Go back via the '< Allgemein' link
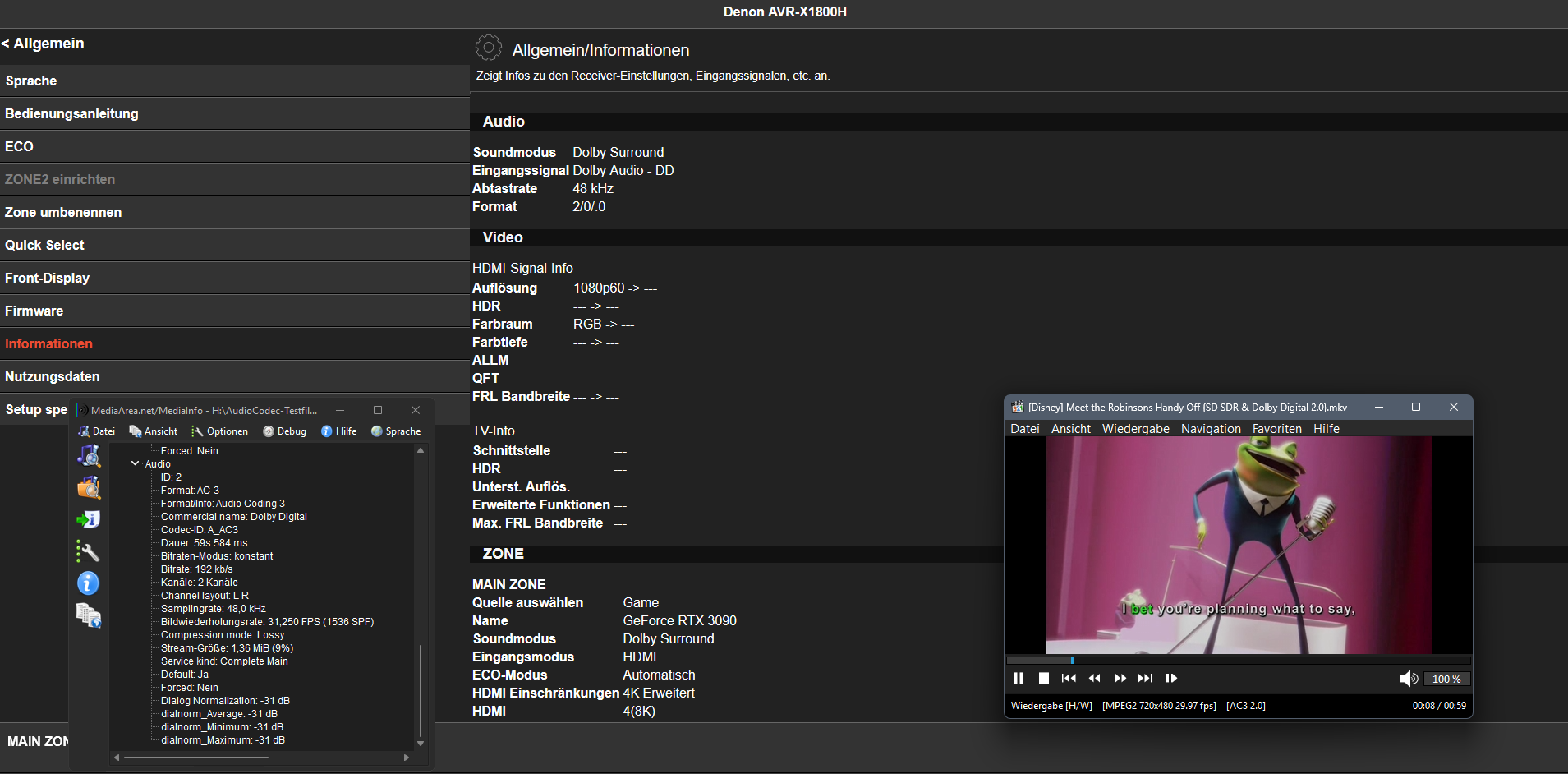The width and height of the screenshot is (1568, 774). (43, 44)
